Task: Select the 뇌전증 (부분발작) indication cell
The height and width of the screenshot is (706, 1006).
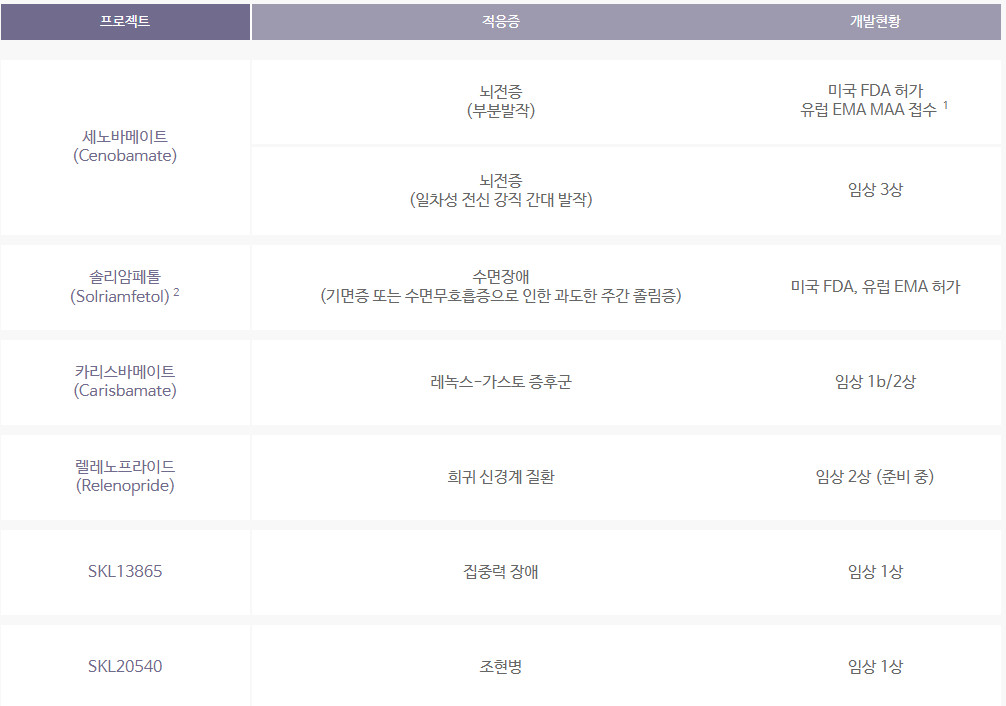Action: click(x=500, y=101)
